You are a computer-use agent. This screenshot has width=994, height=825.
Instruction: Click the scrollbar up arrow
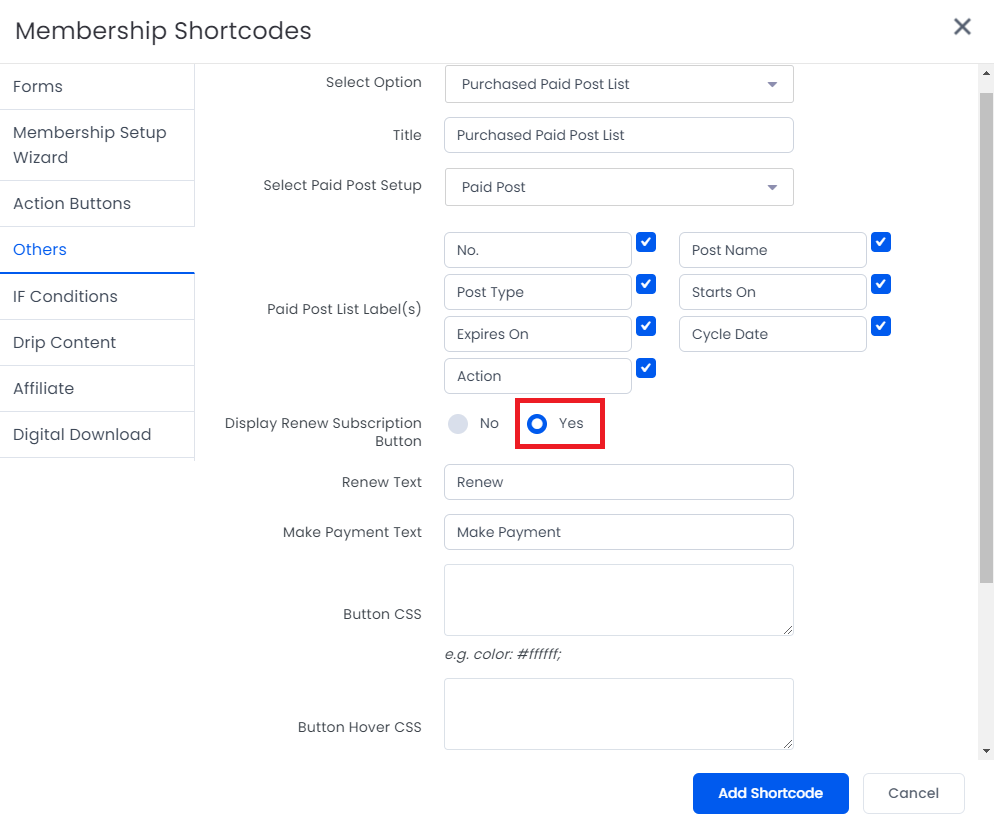point(986,73)
